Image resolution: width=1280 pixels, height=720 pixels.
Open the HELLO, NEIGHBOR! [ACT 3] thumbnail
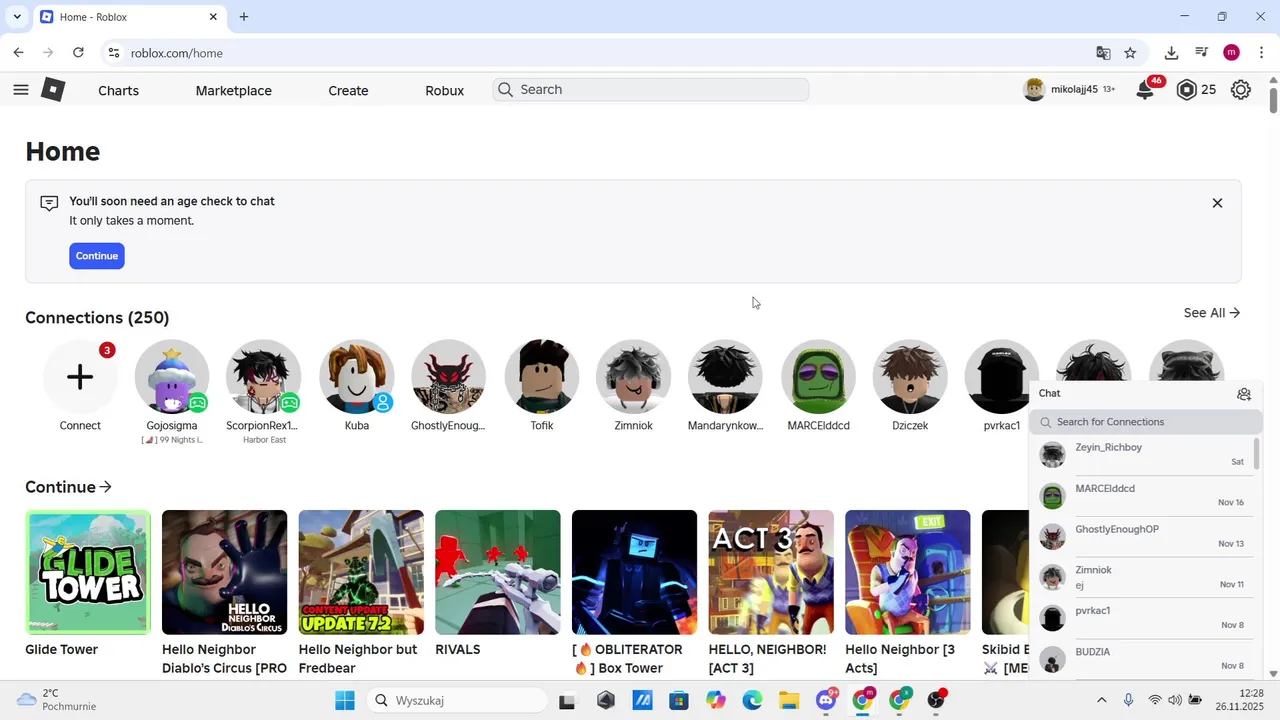(x=771, y=572)
